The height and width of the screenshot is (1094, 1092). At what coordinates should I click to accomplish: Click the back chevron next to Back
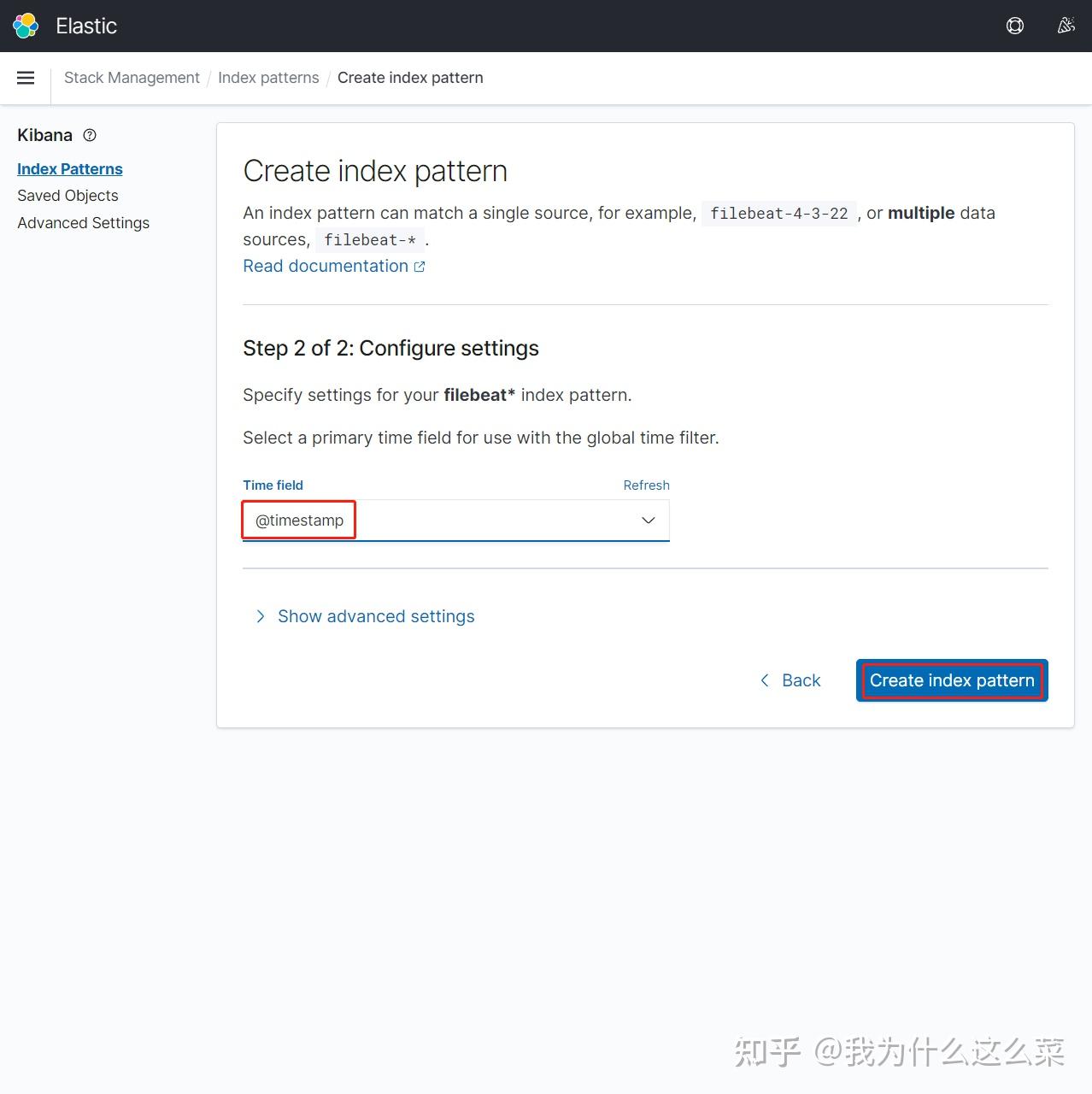click(x=765, y=679)
